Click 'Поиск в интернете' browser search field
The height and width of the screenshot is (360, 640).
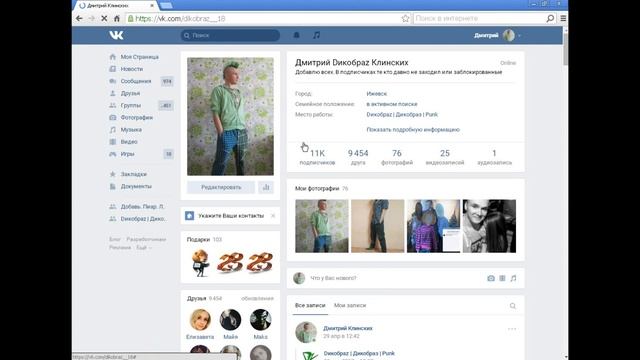pyautogui.click(x=479, y=18)
